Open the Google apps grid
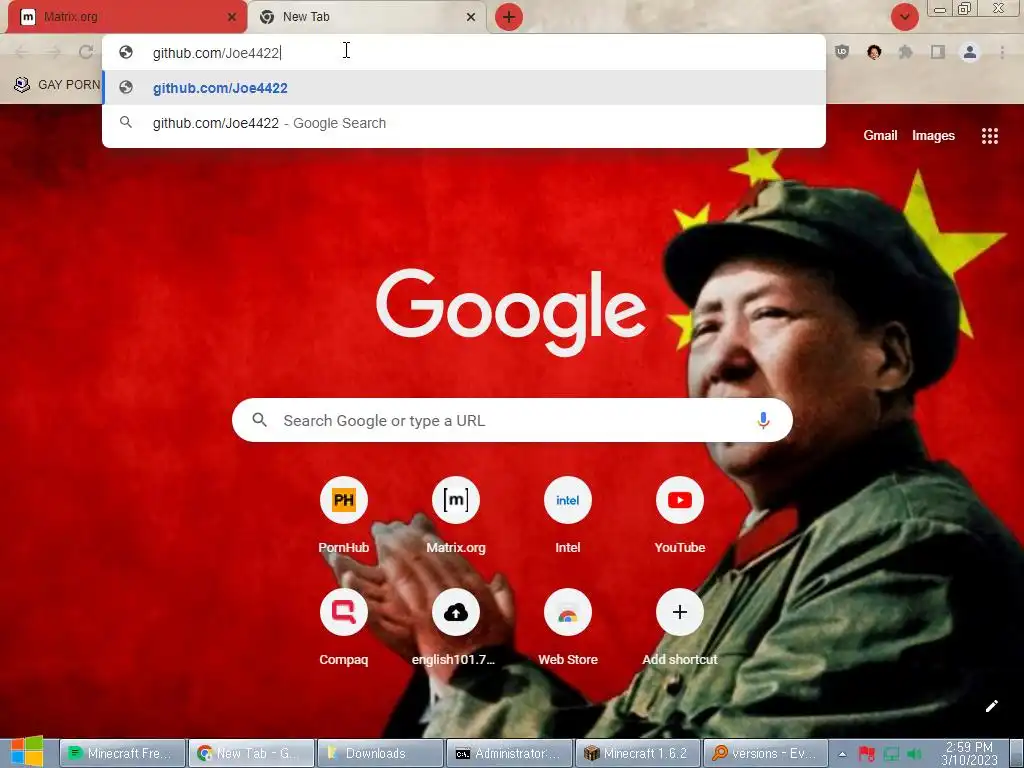Viewport: 1024px width, 768px height. tap(989, 136)
